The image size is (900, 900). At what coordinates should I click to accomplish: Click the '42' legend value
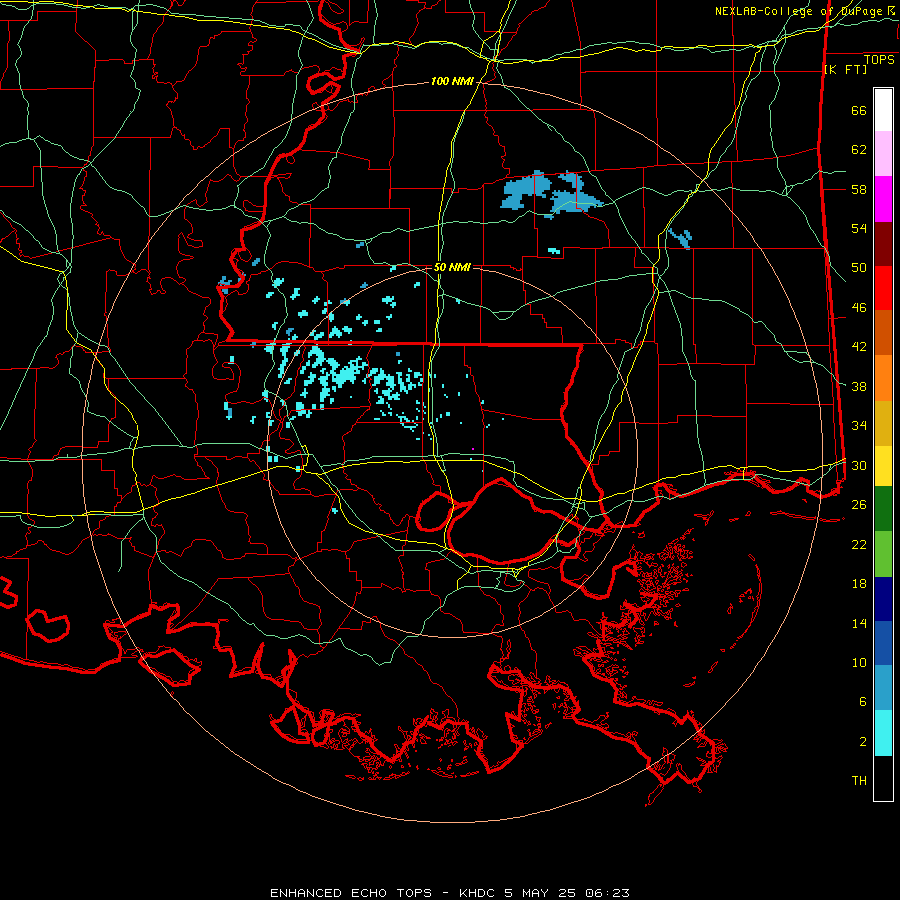click(x=859, y=347)
